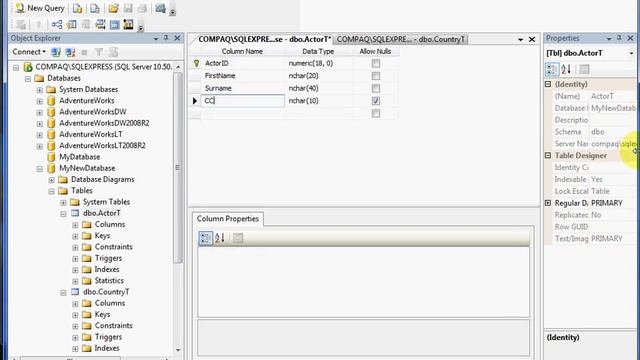Expand the AdventureWorksDW2008R2 database node
This screenshot has height=360, width=640.
pyautogui.click(x=40, y=123)
